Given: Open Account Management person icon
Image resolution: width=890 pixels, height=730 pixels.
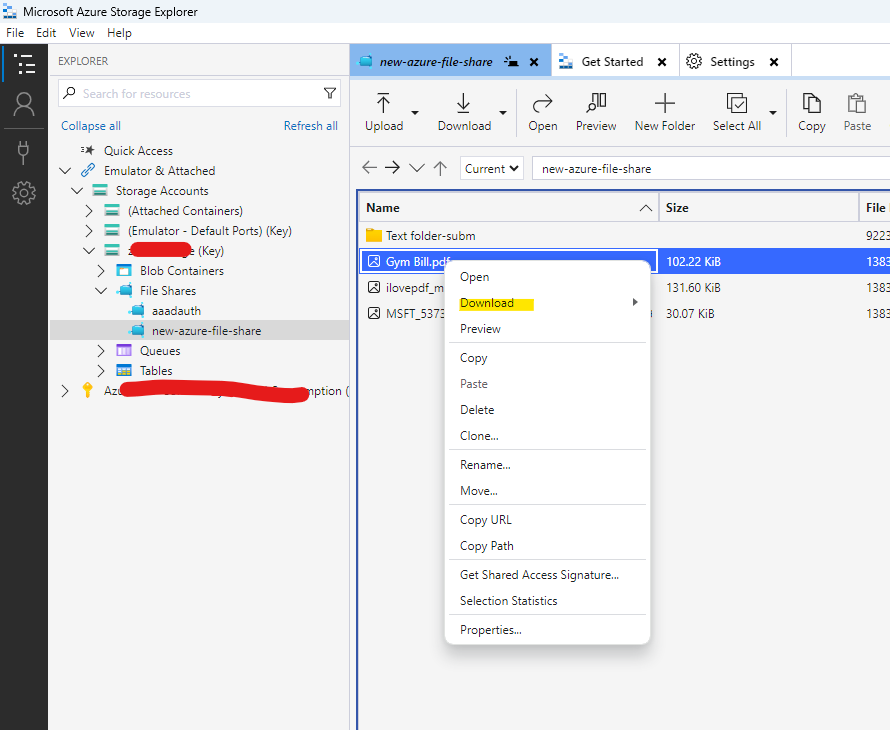Looking at the screenshot, I should 24,105.
